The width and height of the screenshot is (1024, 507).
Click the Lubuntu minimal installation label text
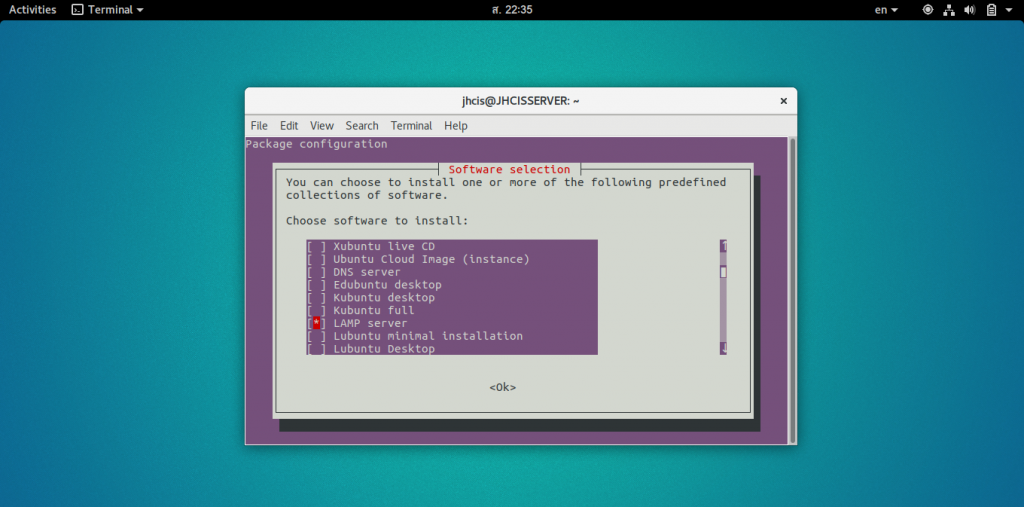click(x=428, y=336)
